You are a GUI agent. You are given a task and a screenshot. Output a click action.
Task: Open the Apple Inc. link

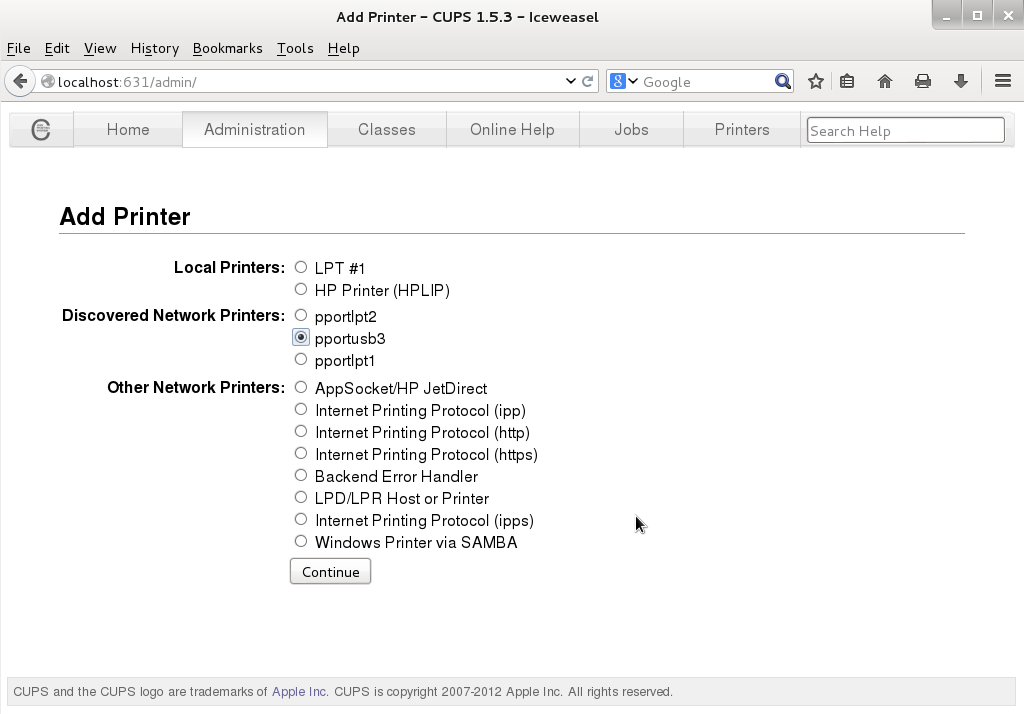pos(300,692)
